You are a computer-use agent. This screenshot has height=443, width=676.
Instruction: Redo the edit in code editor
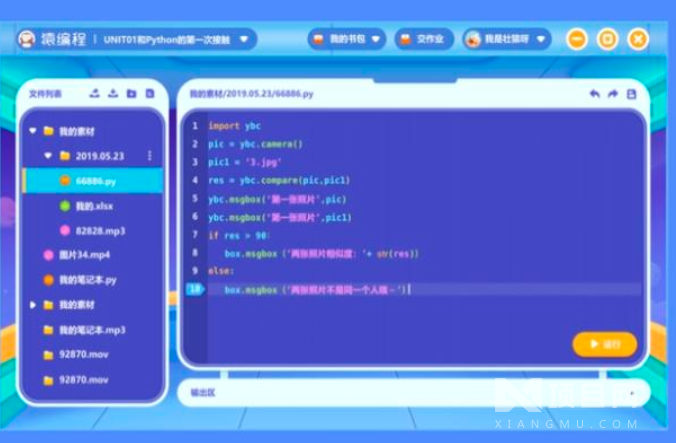pos(613,94)
